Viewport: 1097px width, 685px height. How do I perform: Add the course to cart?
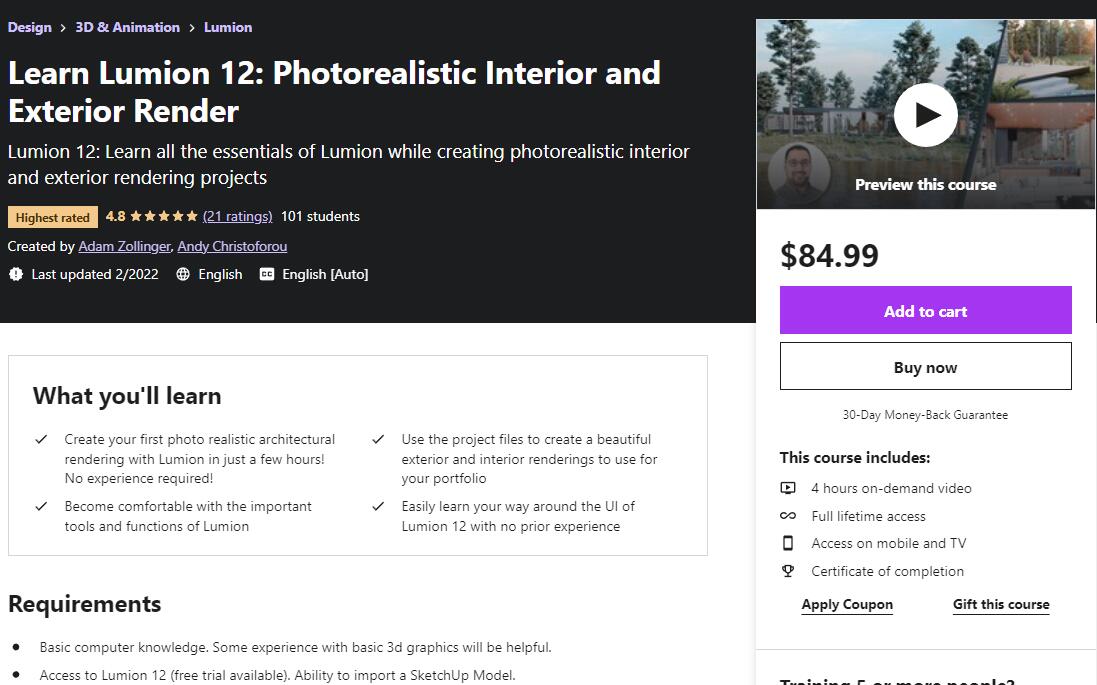926,310
